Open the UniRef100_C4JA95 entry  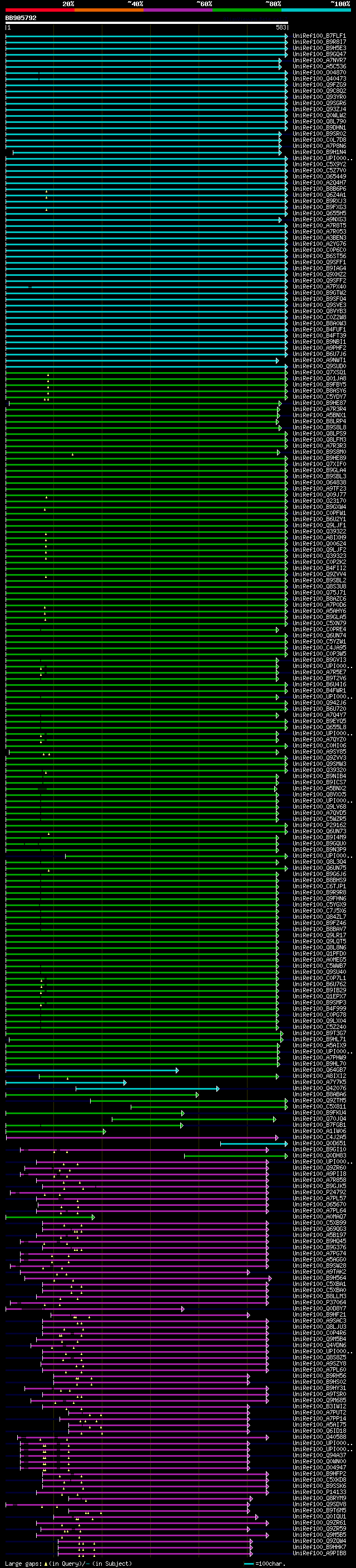319,647
